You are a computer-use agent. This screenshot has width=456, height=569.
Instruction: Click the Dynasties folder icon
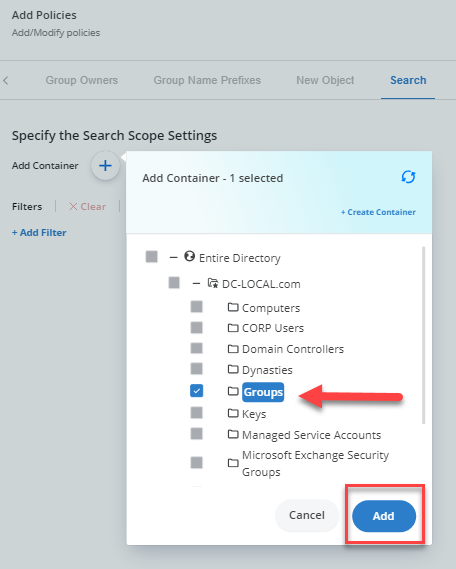(233, 369)
